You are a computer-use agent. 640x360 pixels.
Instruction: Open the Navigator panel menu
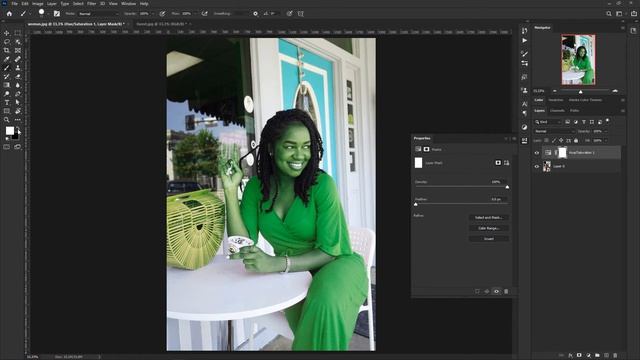[622, 28]
